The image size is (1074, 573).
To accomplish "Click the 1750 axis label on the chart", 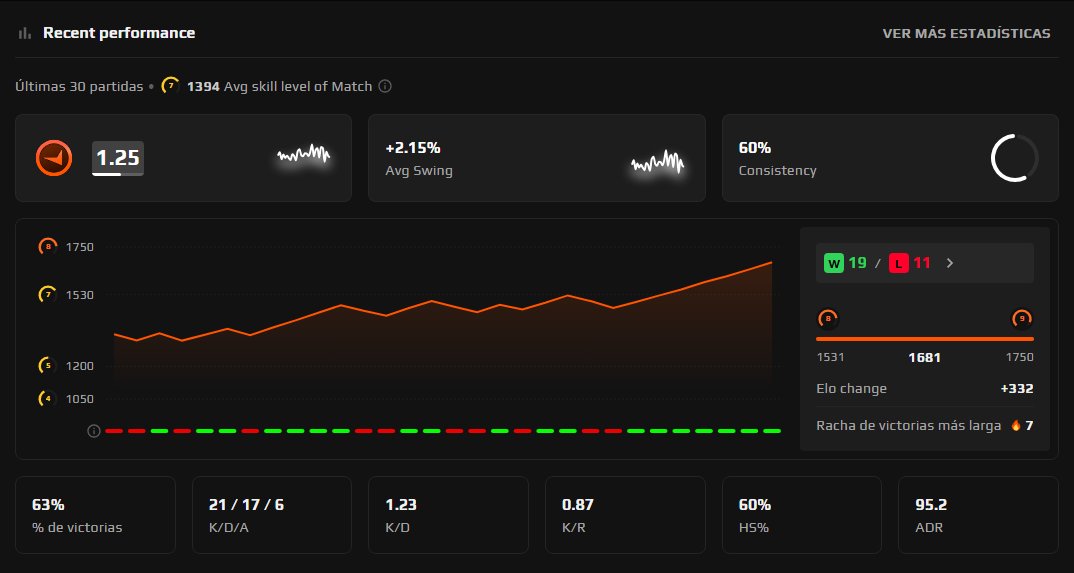I will [x=79, y=247].
